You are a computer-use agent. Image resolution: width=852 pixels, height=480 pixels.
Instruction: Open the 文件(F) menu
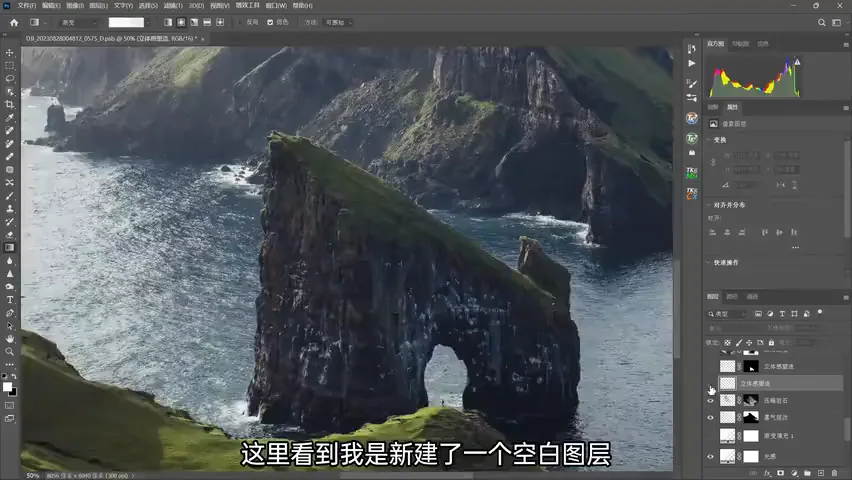coord(27,5)
